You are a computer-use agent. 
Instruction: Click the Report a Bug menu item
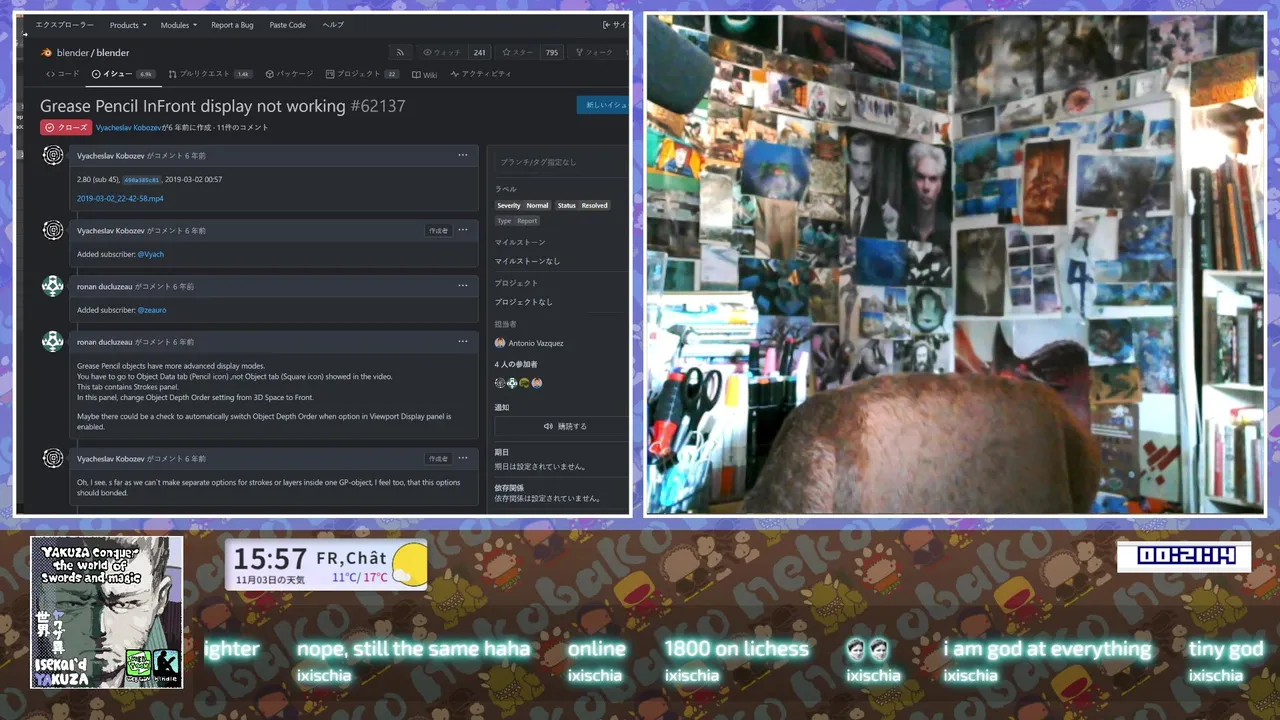click(x=231, y=25)
